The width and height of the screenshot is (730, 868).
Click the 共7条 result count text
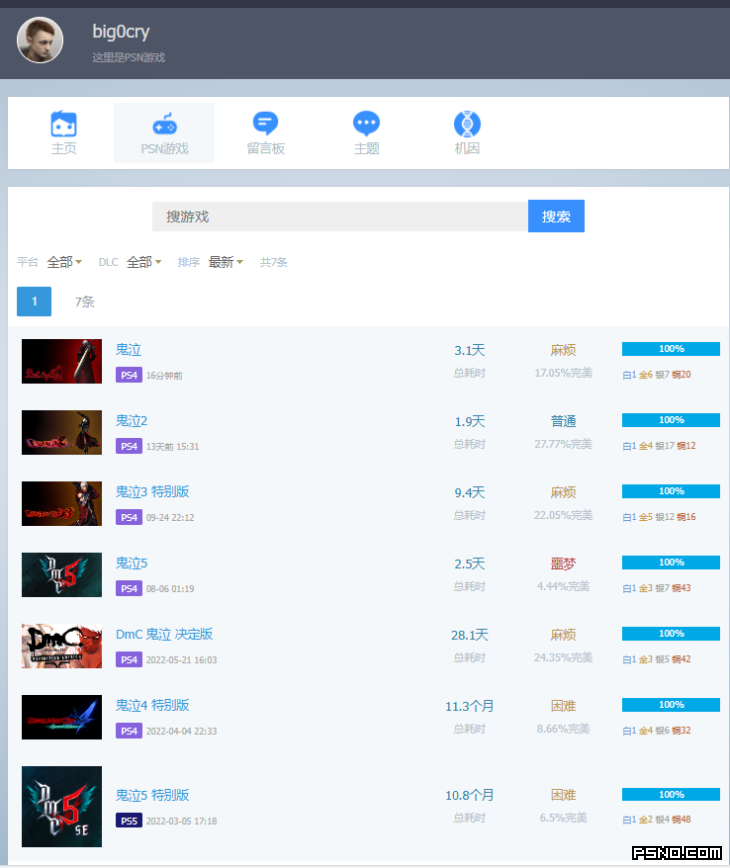point(274,262)
